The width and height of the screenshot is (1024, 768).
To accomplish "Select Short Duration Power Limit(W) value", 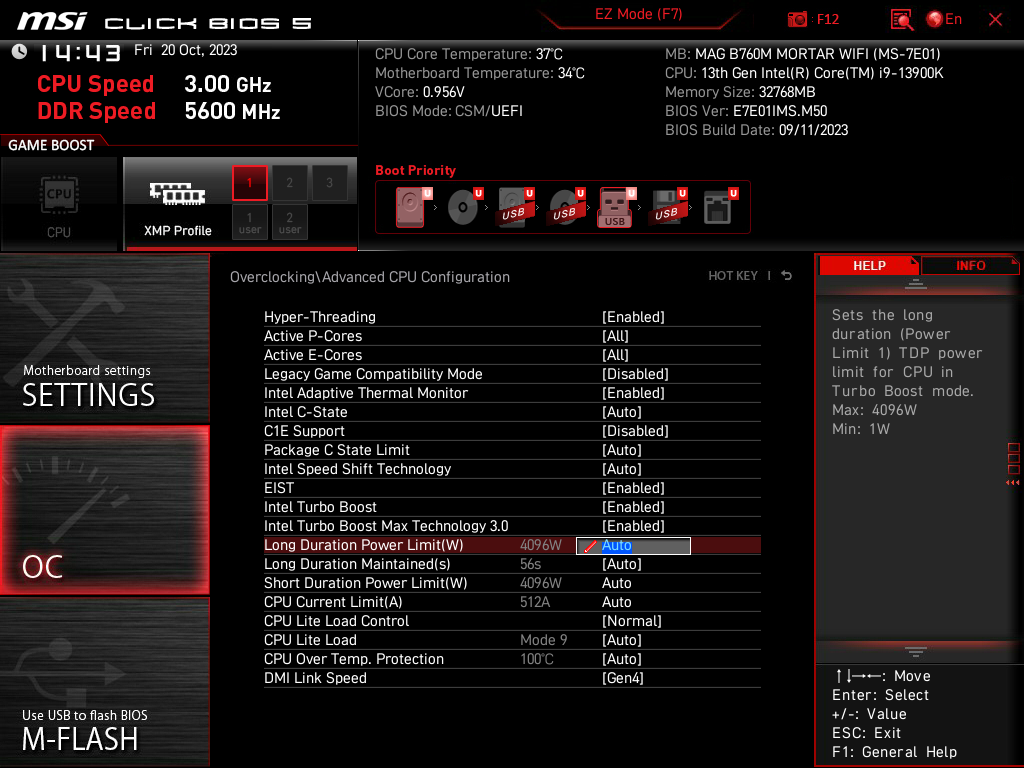I will click(x=616, y=583).
